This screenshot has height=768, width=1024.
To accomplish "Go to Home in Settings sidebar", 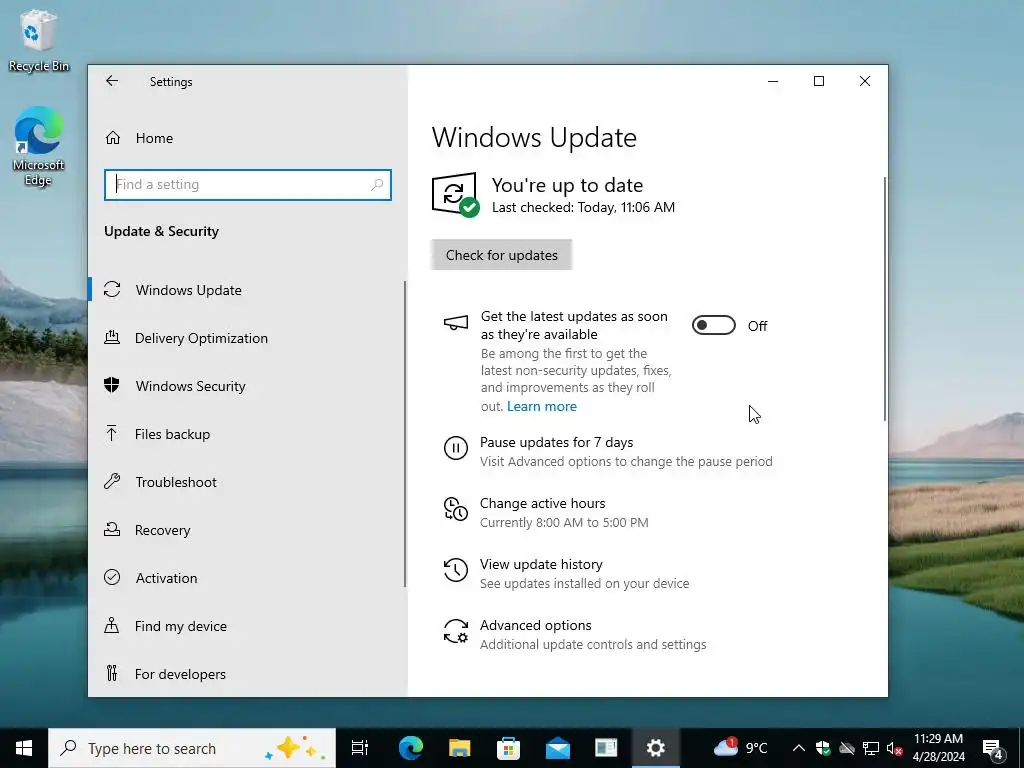I will 247,138.
